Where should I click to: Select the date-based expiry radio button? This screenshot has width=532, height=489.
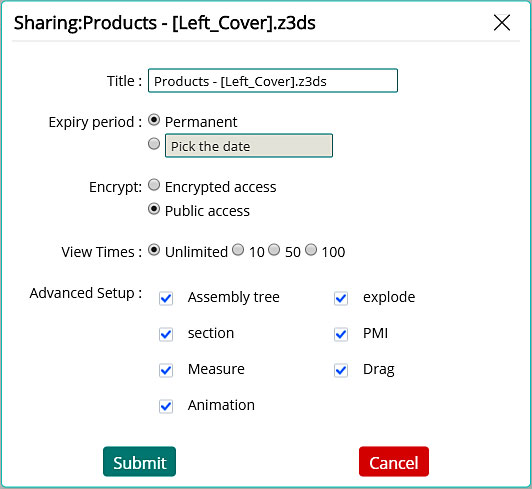[154, 144]
